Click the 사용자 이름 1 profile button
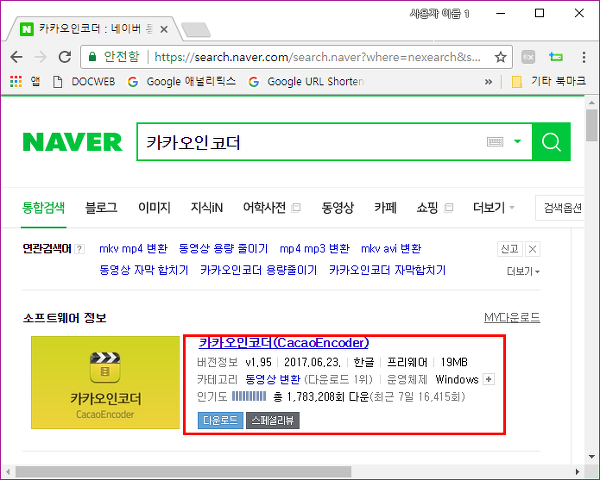Image resolution: width=600 pixels, height=480 pixels. (440, 14)
